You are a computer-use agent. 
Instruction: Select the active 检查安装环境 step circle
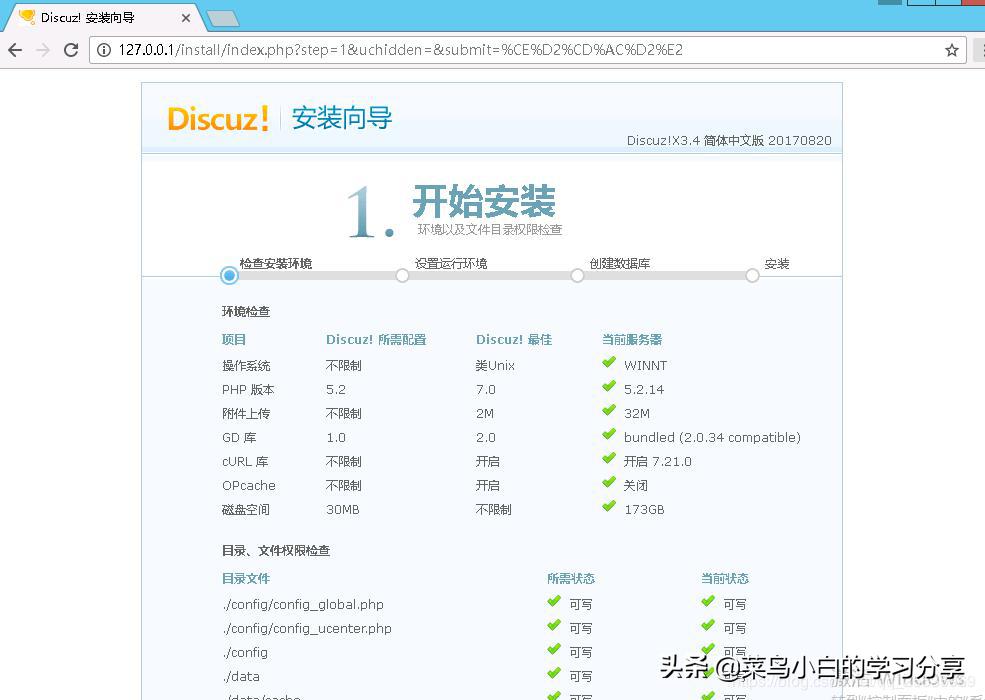(229, 275)
